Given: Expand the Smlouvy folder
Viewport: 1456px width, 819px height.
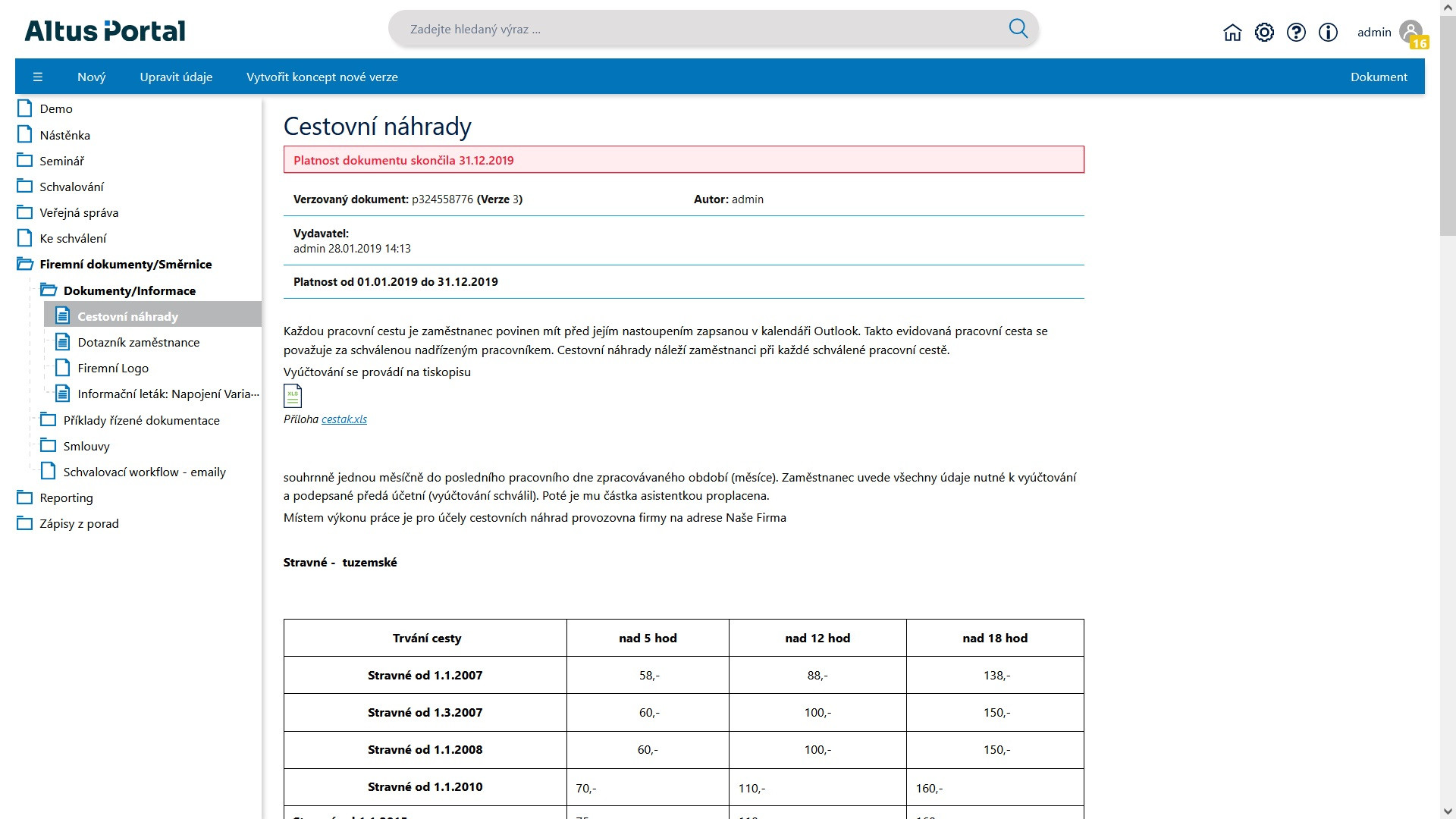Looking at the screenshot, I should pos(49,445).
